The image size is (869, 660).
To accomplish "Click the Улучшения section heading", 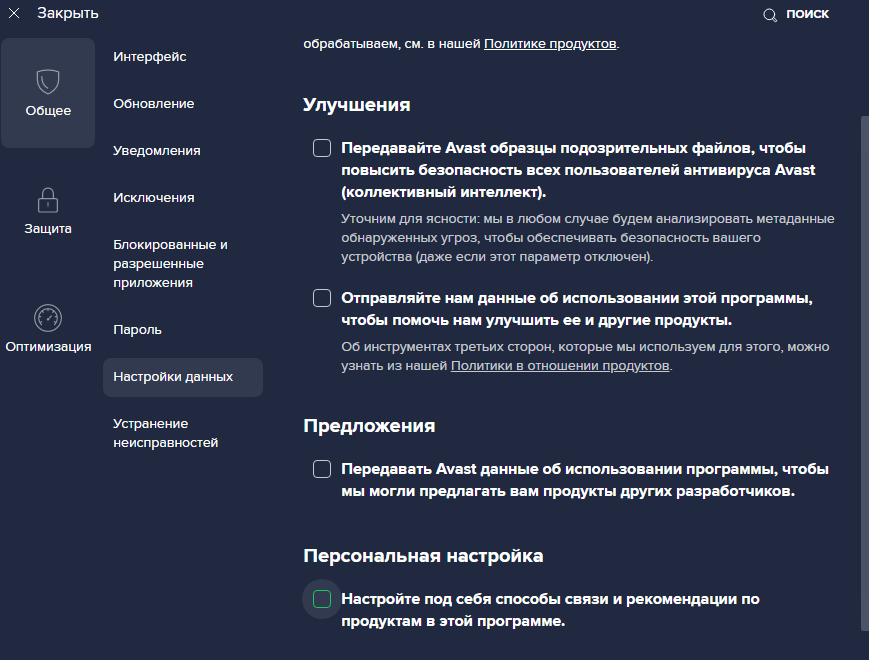I will click(356, 105).
